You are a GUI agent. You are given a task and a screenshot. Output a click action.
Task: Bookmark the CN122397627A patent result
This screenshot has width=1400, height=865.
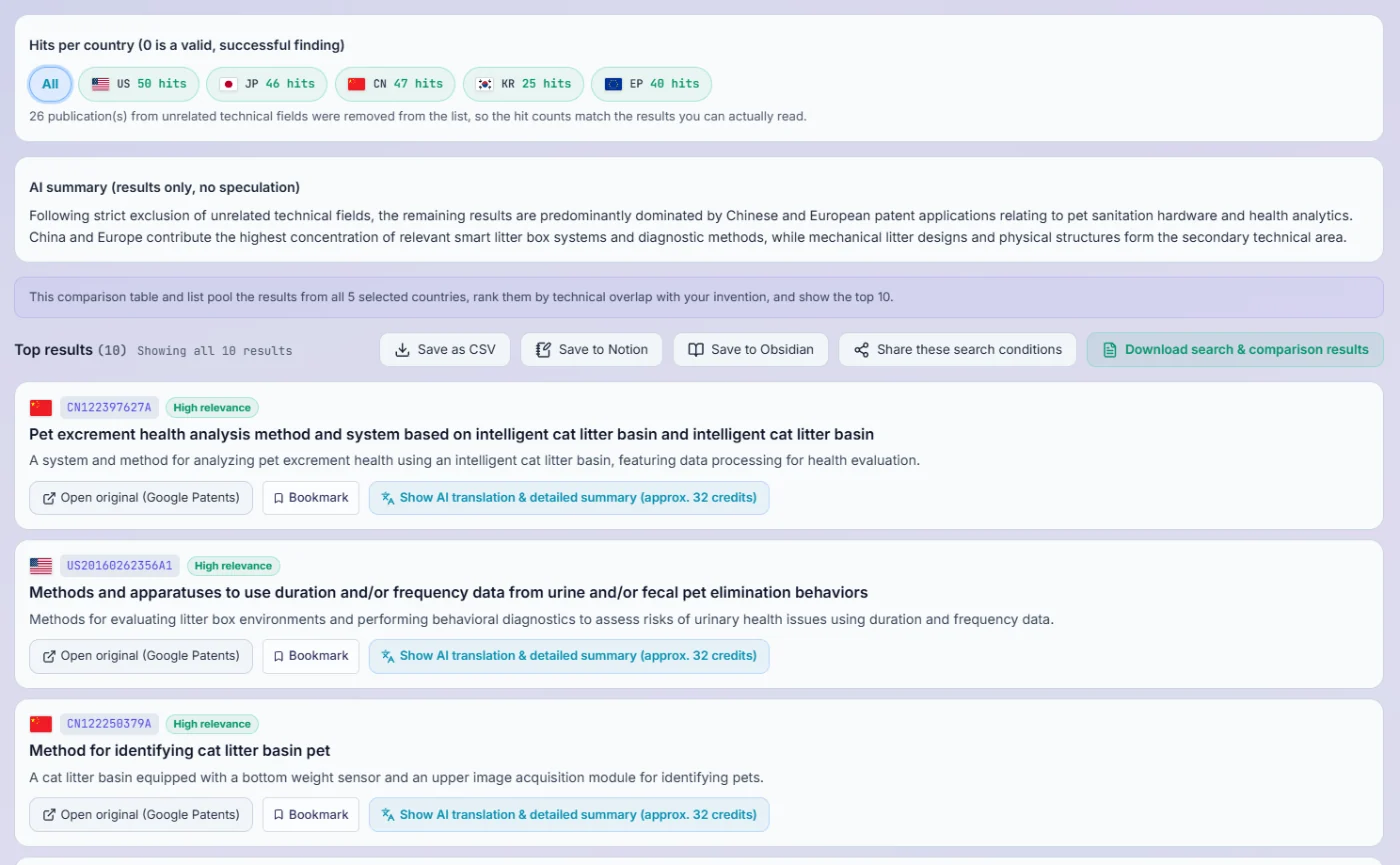311,498
